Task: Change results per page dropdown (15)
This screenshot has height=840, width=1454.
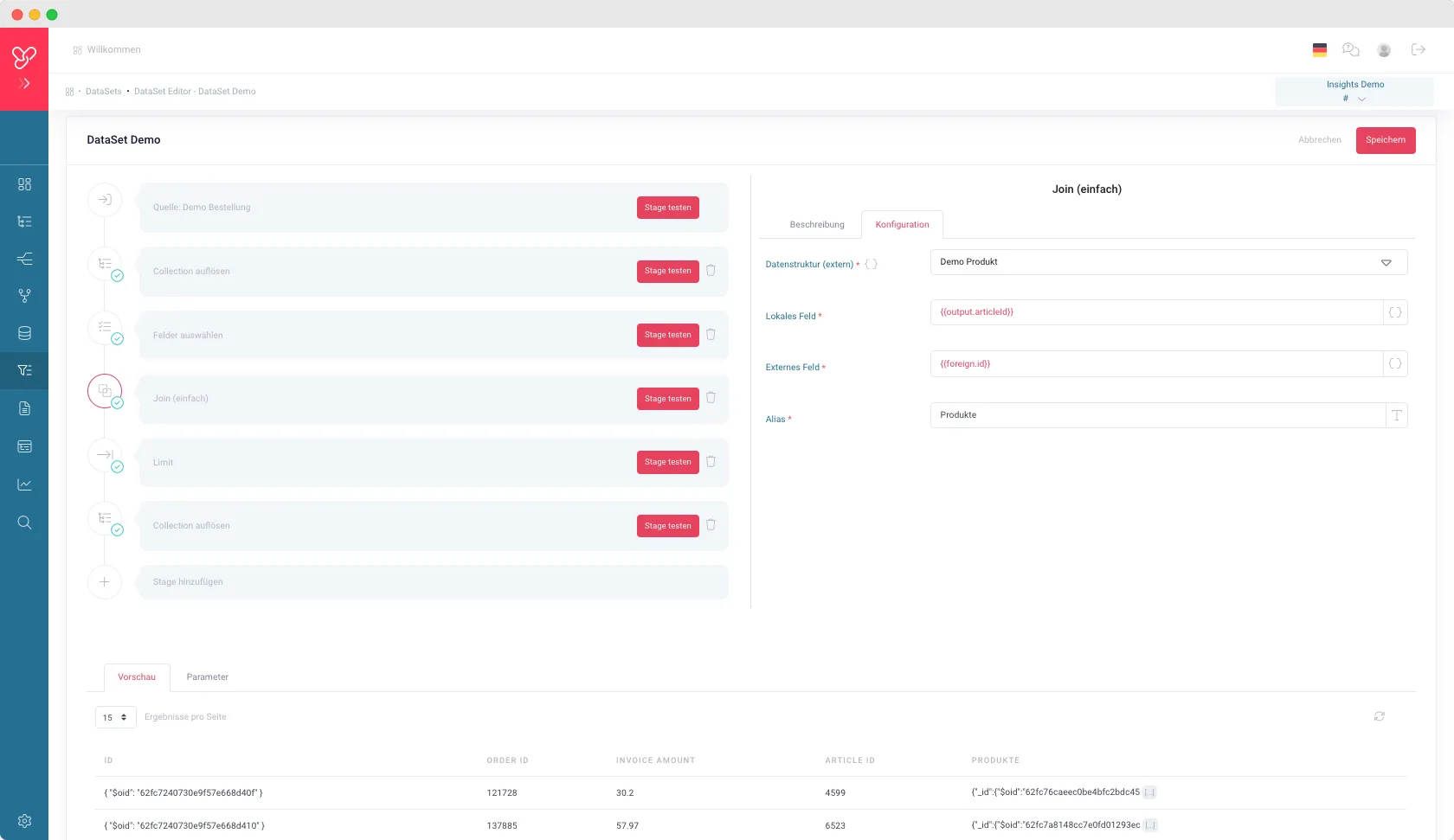Action: pos(115,717)
